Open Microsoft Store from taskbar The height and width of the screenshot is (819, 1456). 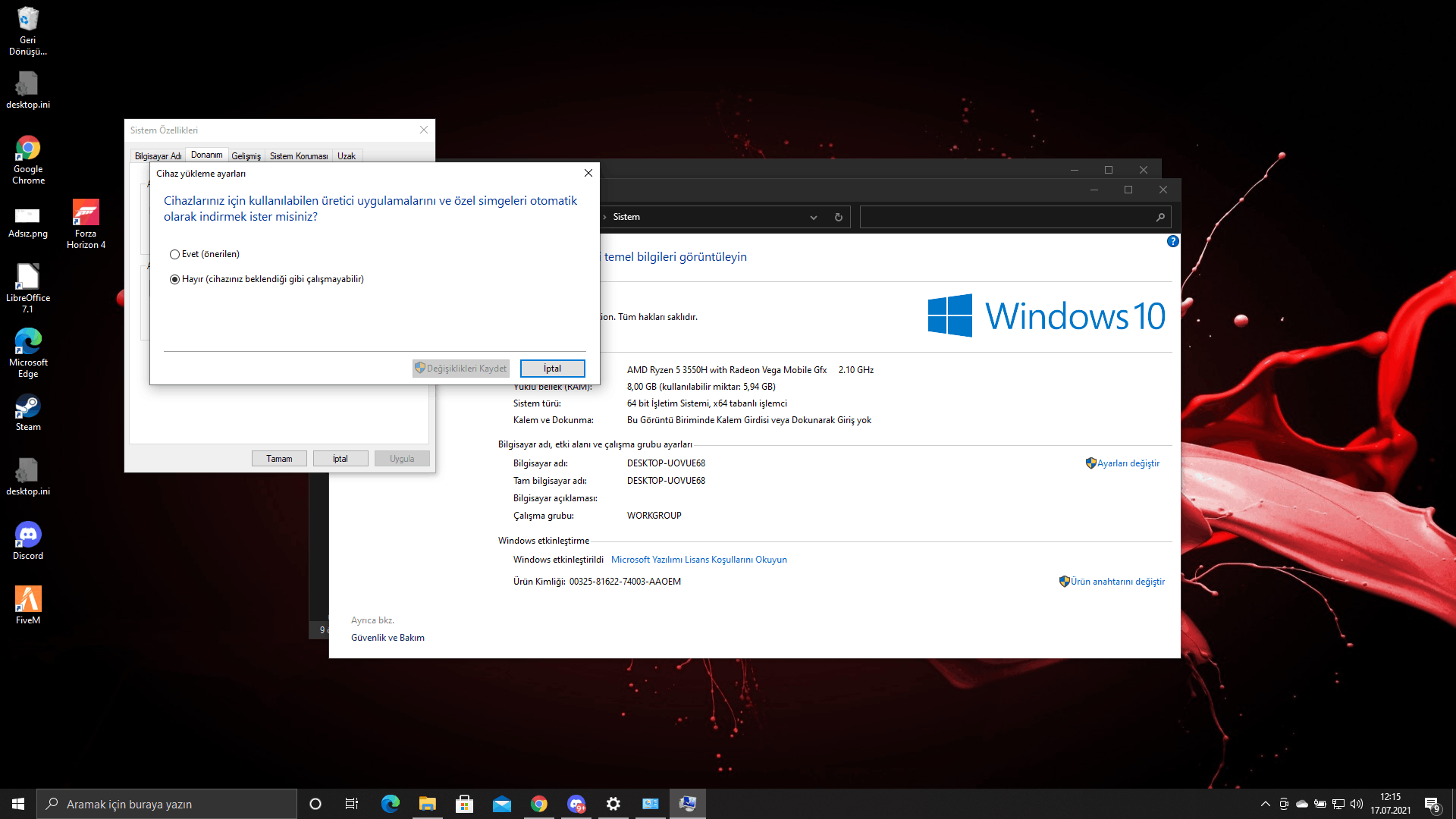tap(464, 804)
